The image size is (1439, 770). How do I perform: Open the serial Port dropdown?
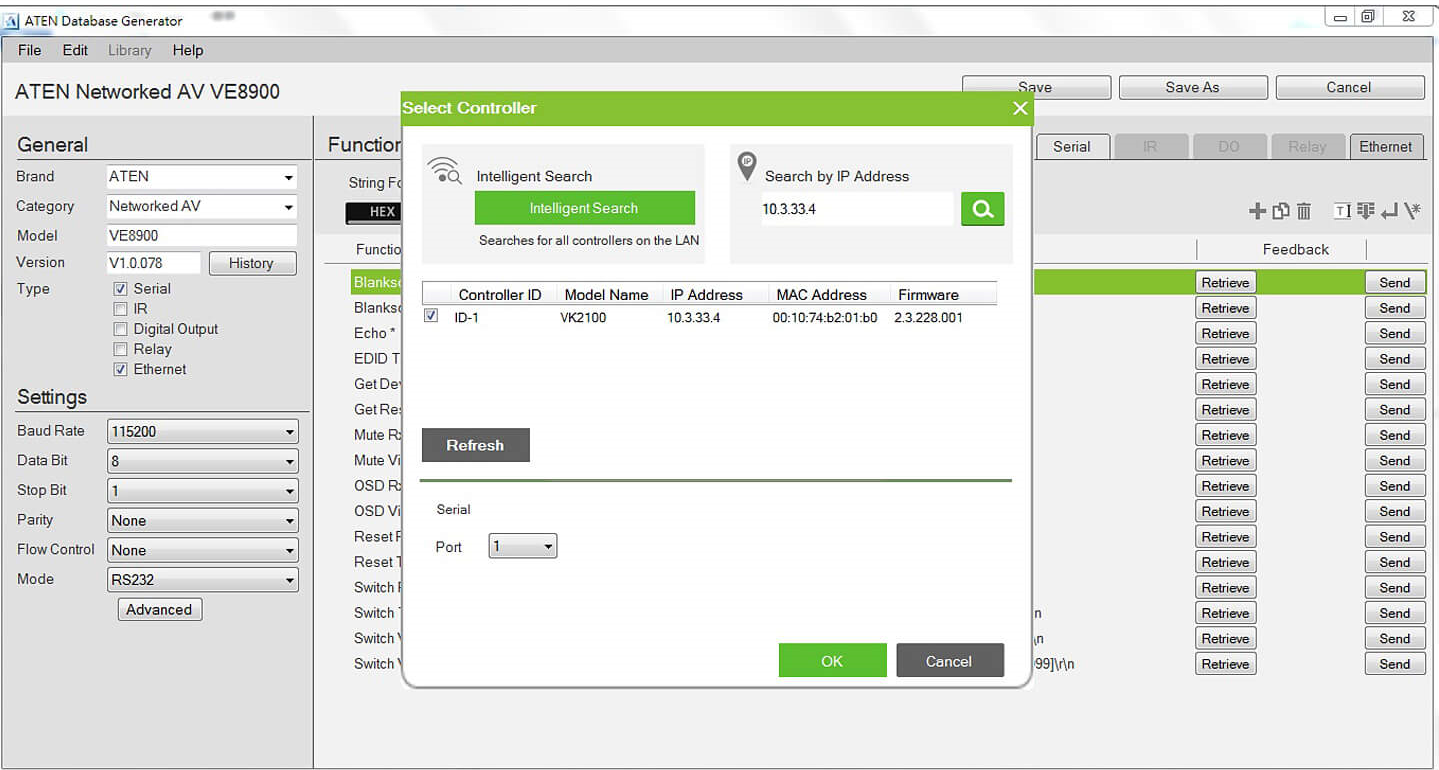[522, 547]
